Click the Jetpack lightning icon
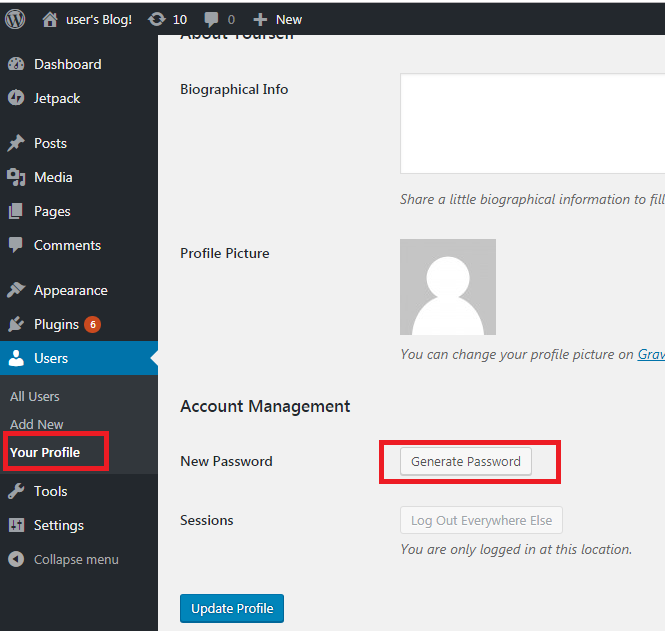The height and width of the screenshot is (631, 665). coord(16,98)
